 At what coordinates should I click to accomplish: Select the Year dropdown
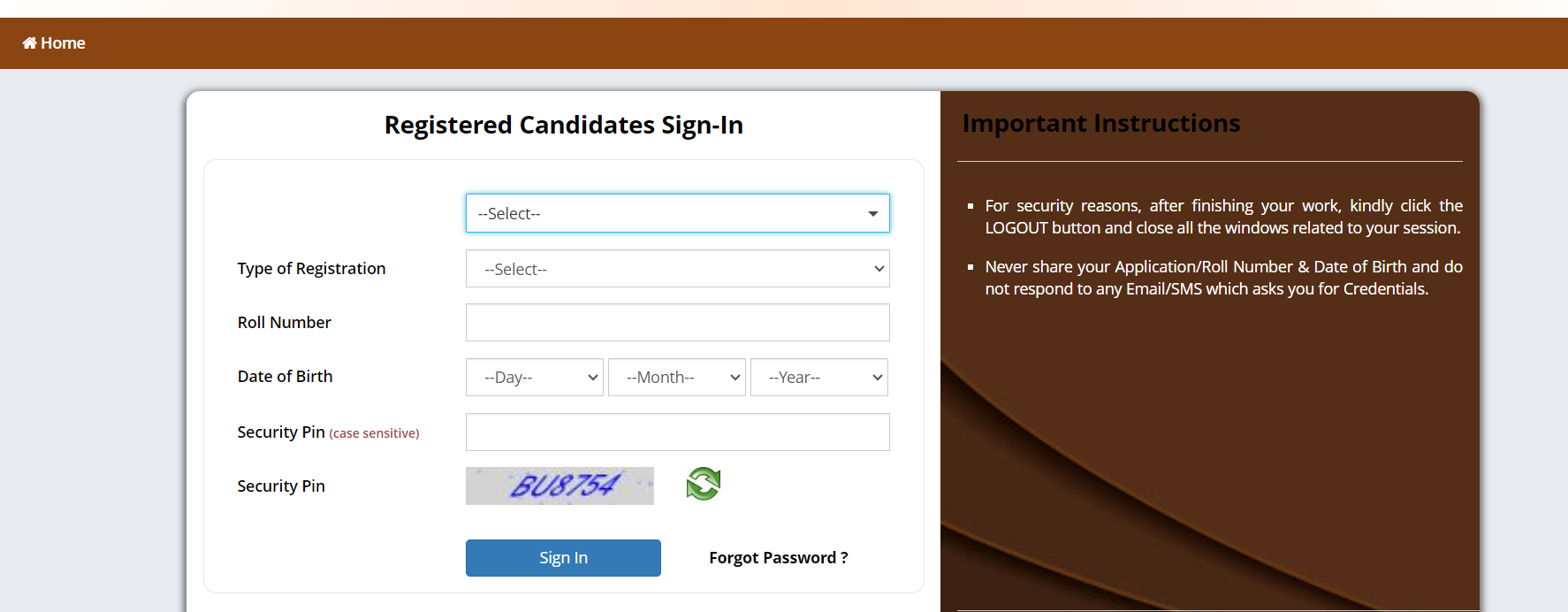coord(818,377)
